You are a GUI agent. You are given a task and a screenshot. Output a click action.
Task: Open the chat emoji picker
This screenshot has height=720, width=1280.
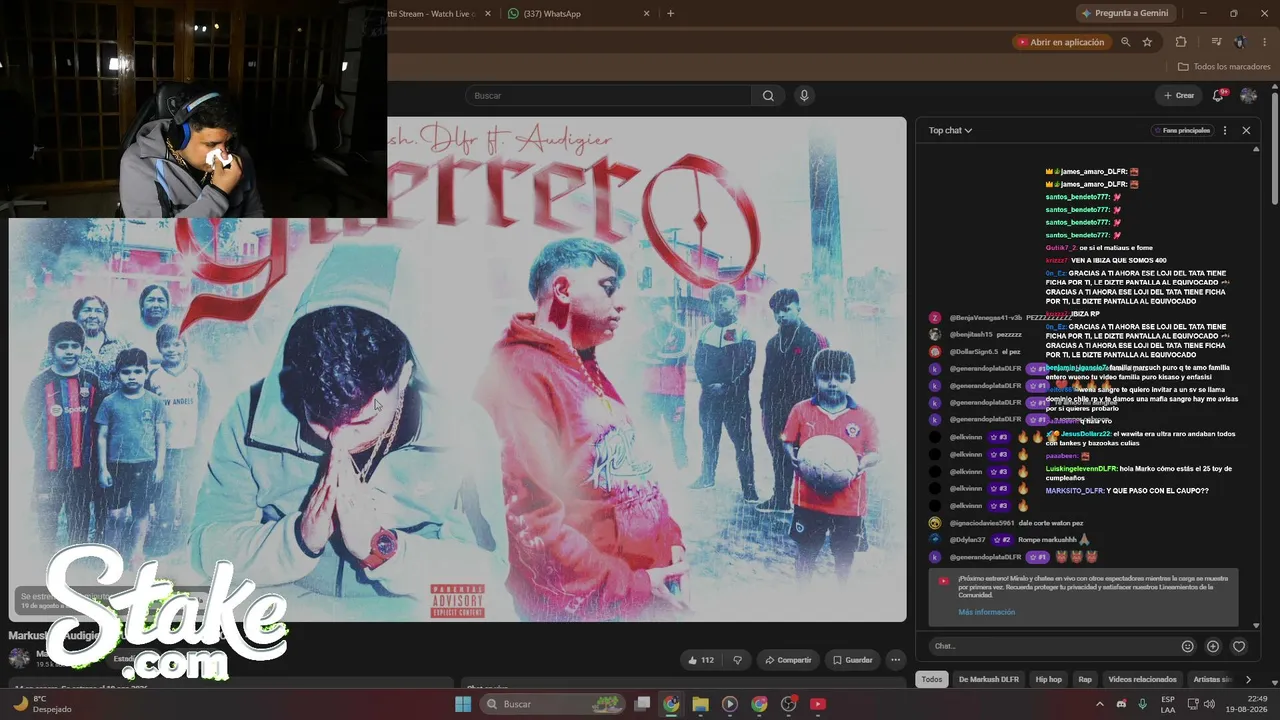[1188, 647]
